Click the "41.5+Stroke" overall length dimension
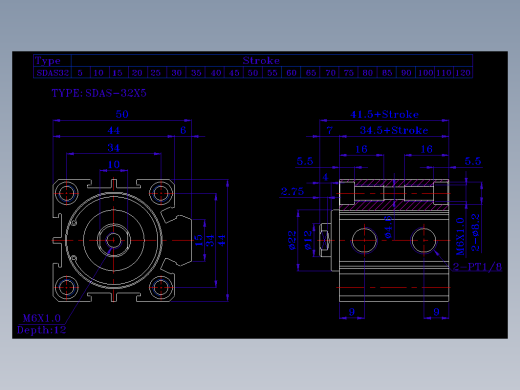This screenshot has width=520, height=390. click(384, 114)
